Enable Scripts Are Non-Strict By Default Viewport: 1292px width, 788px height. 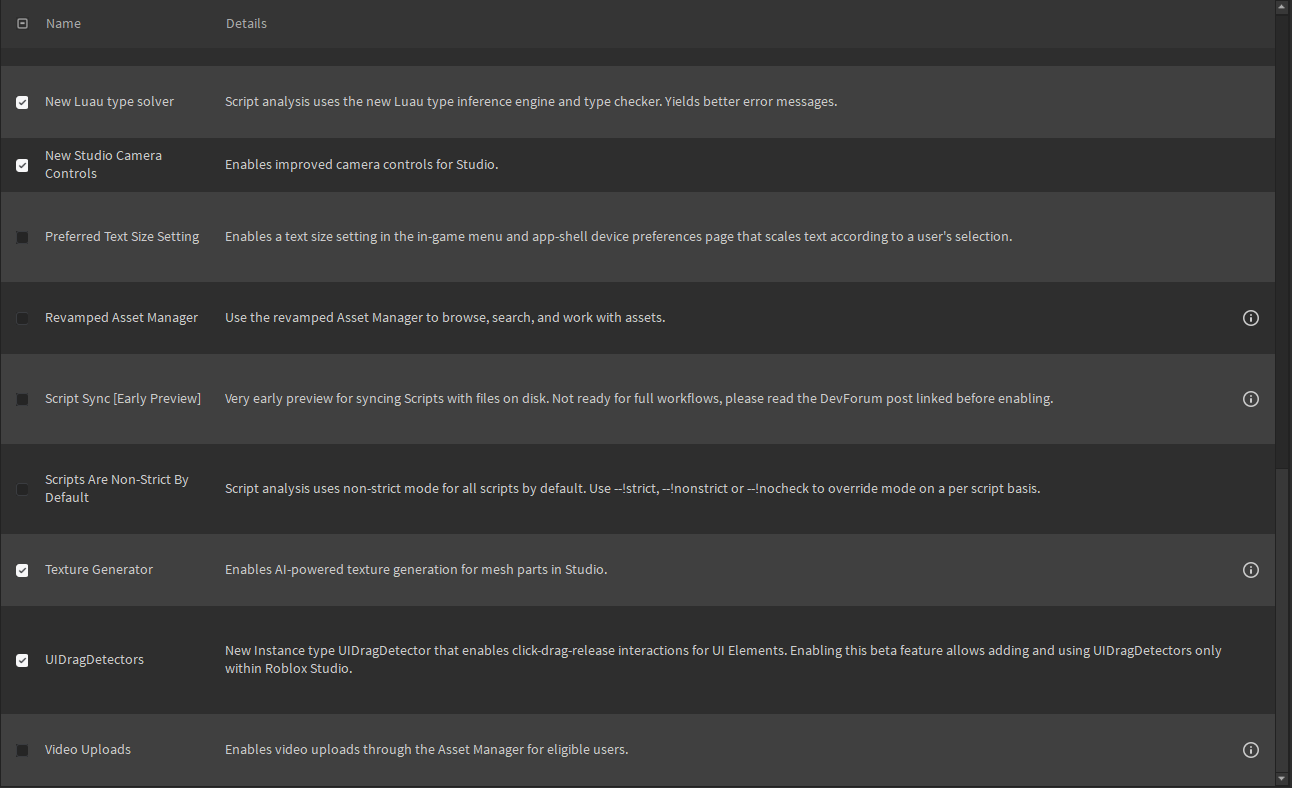click(22, 489)
